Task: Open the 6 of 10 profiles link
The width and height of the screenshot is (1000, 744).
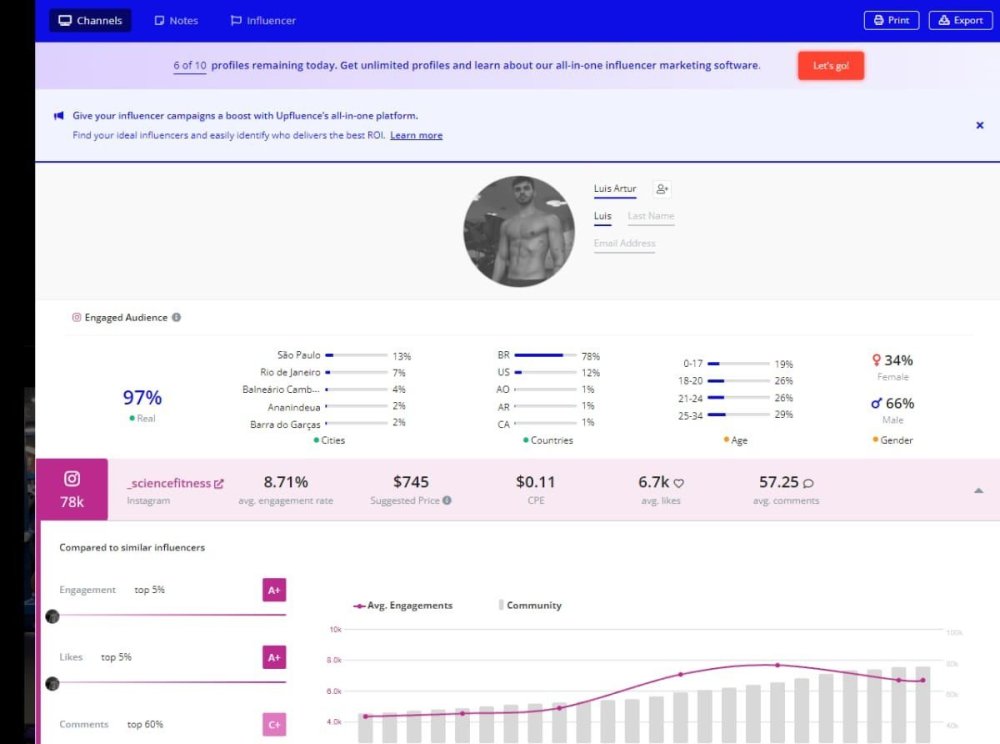Action: tap(189, 66)
